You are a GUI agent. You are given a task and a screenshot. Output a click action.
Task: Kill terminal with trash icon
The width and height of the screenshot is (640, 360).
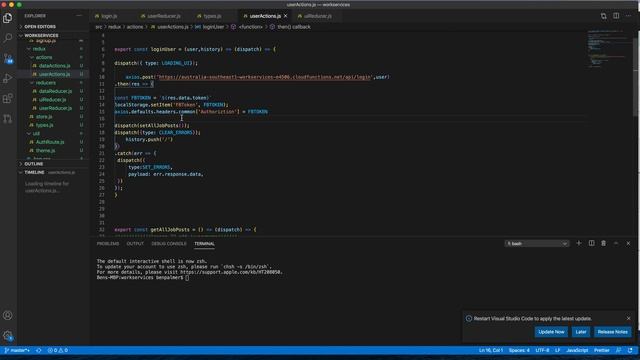(x=603, y=243)
